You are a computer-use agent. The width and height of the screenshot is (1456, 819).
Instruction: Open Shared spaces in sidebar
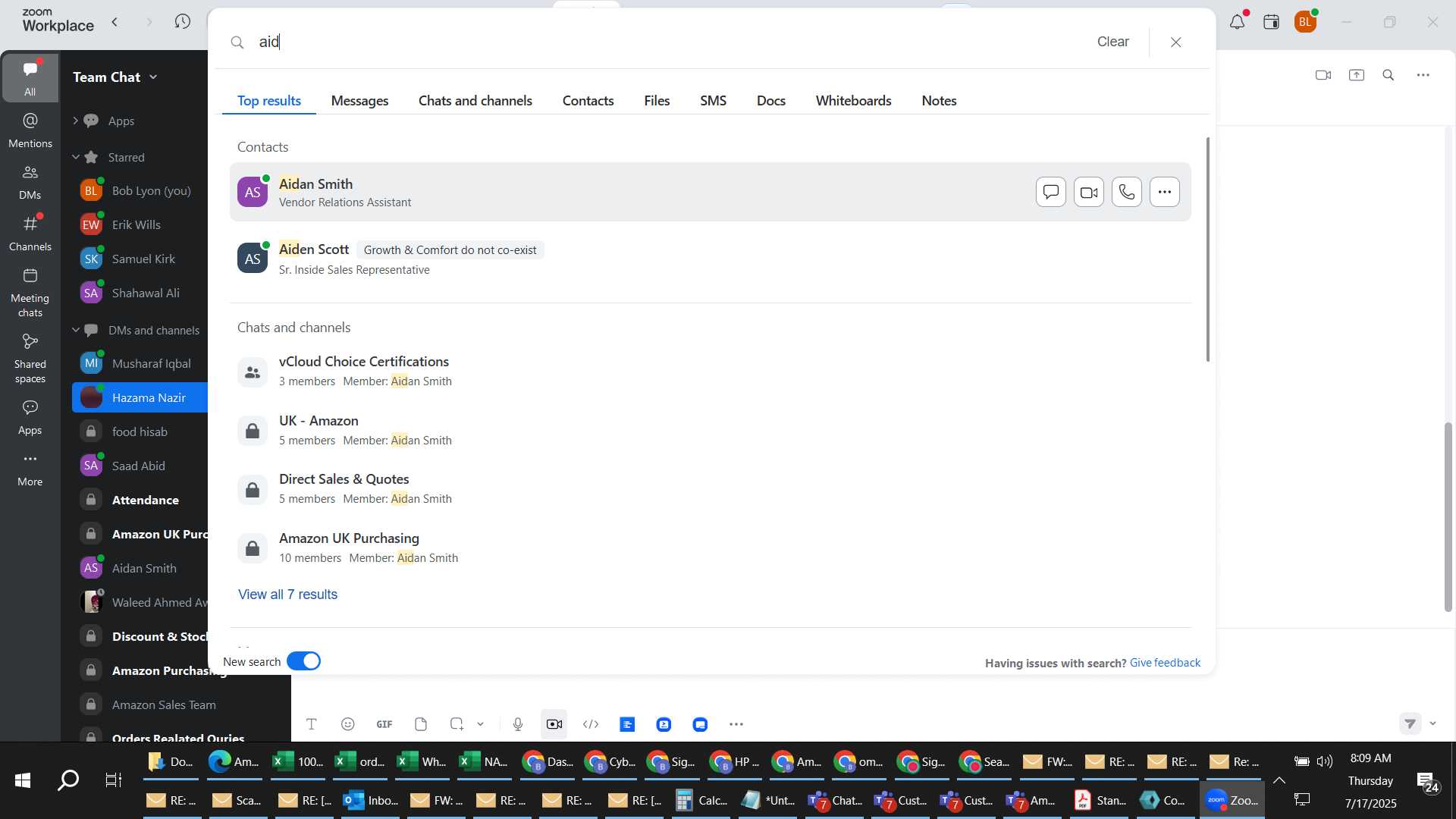pyautogui.click(x=30, y=358)
